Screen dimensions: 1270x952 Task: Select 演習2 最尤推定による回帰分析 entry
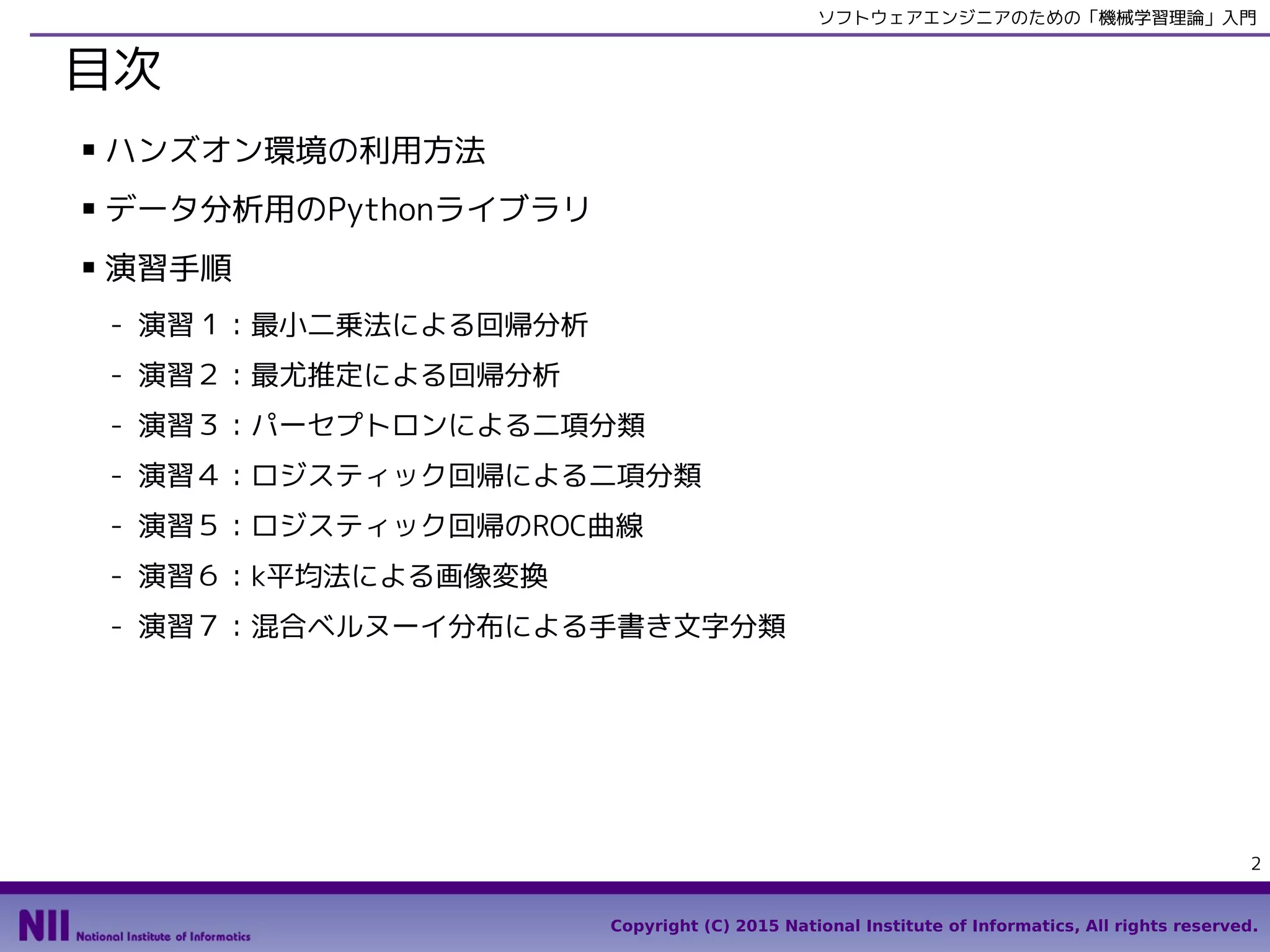pyautogui.click(x=349, y=376)
